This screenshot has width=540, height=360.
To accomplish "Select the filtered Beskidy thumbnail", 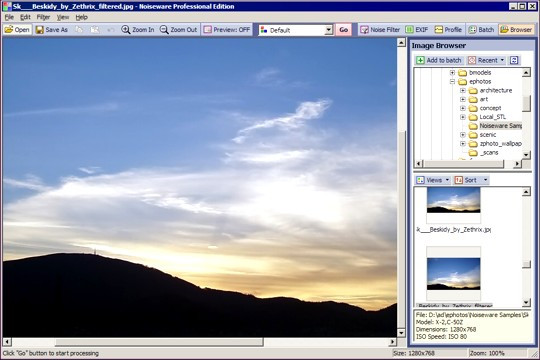I will 453,274.
